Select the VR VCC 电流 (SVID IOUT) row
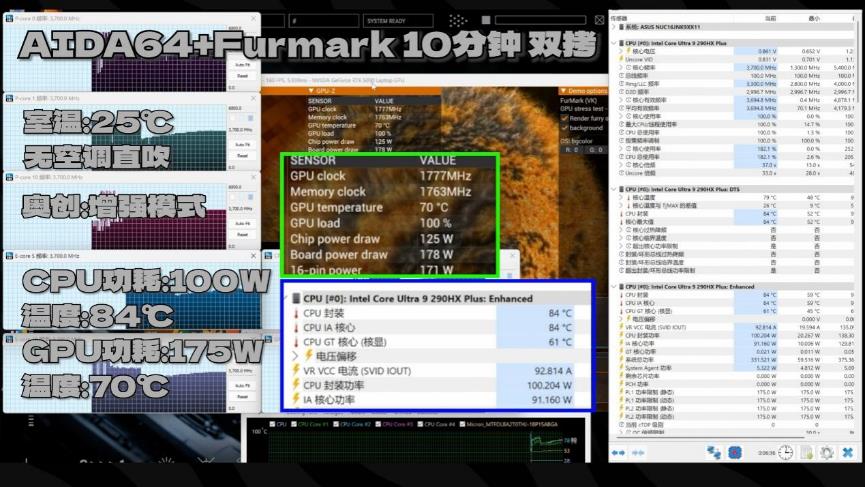Image resolution: width=865 pixels, height=487 pixels. pos(734,327)
